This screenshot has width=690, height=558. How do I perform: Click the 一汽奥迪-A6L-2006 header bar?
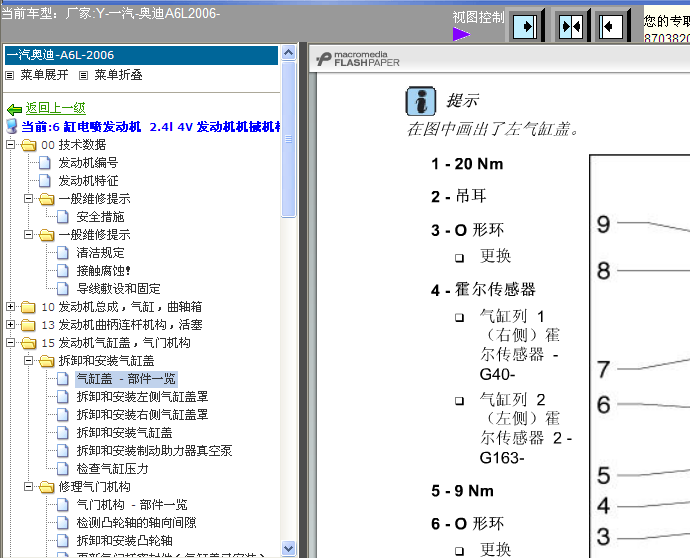pos(141,55)
